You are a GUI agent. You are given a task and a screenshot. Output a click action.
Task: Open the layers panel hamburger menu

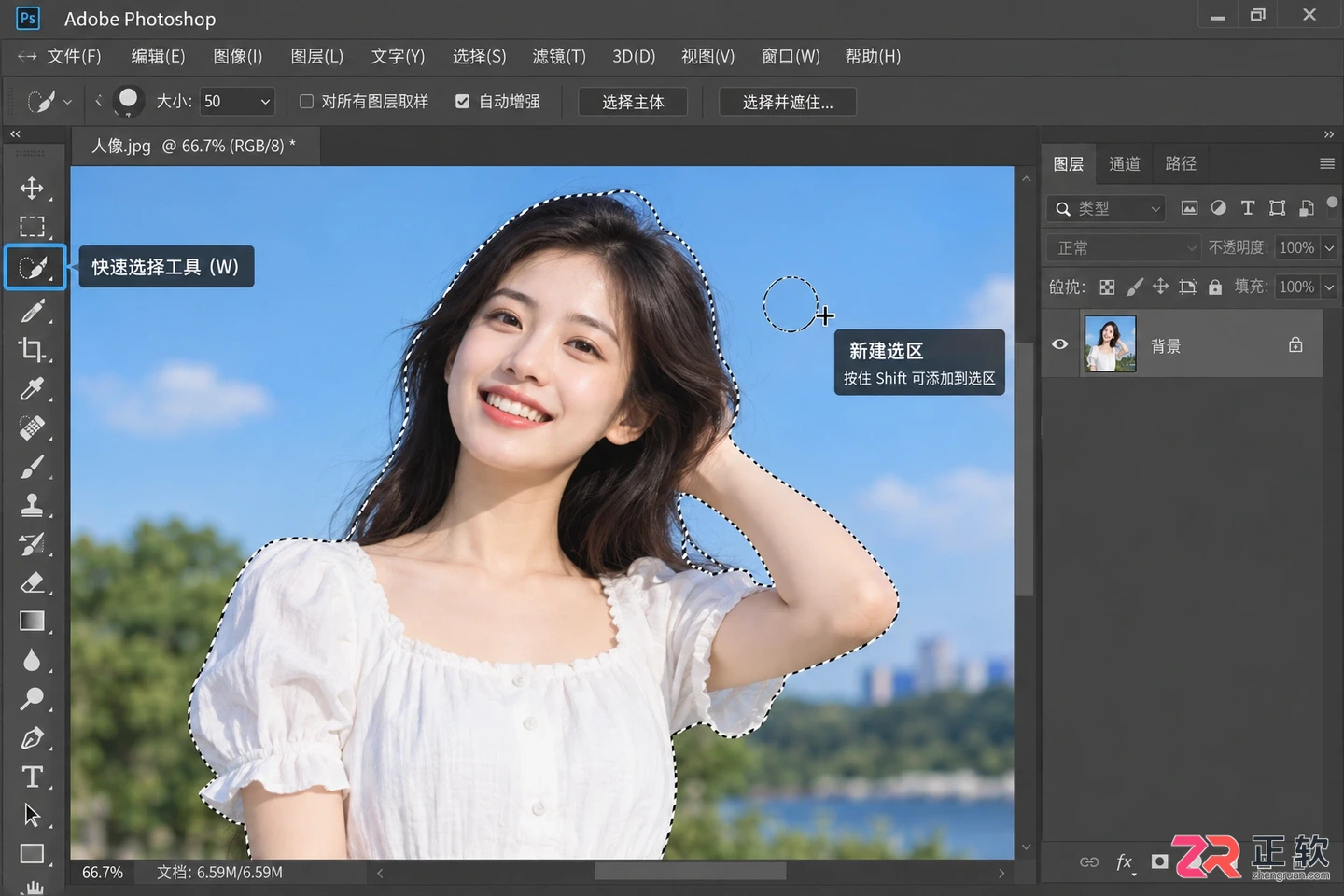point(1327,163)
